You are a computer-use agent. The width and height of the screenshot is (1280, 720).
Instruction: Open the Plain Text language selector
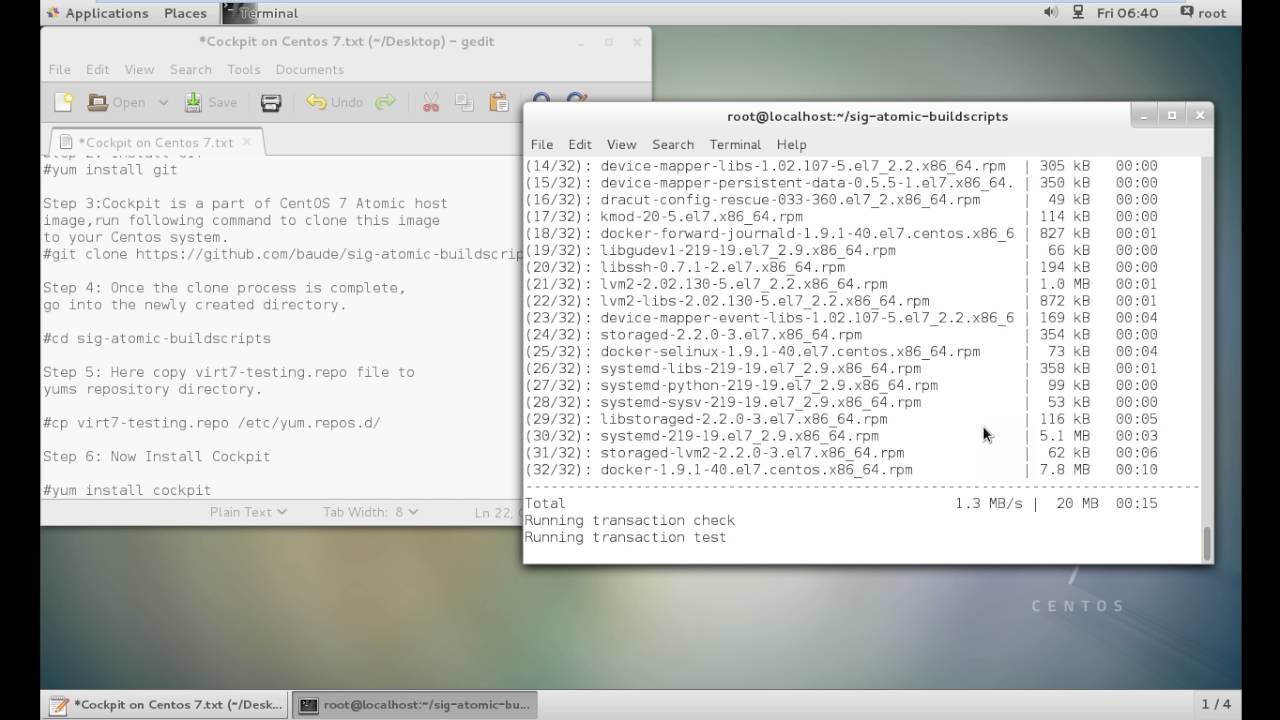(248, 512)
